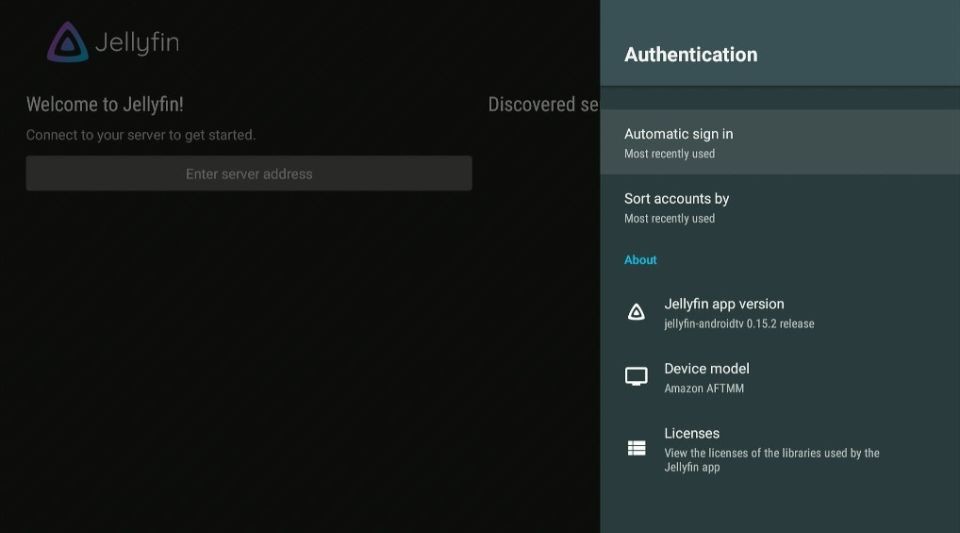Click the About section heading
The width and height of the screenshot is (960, 533).
[640, 259]
